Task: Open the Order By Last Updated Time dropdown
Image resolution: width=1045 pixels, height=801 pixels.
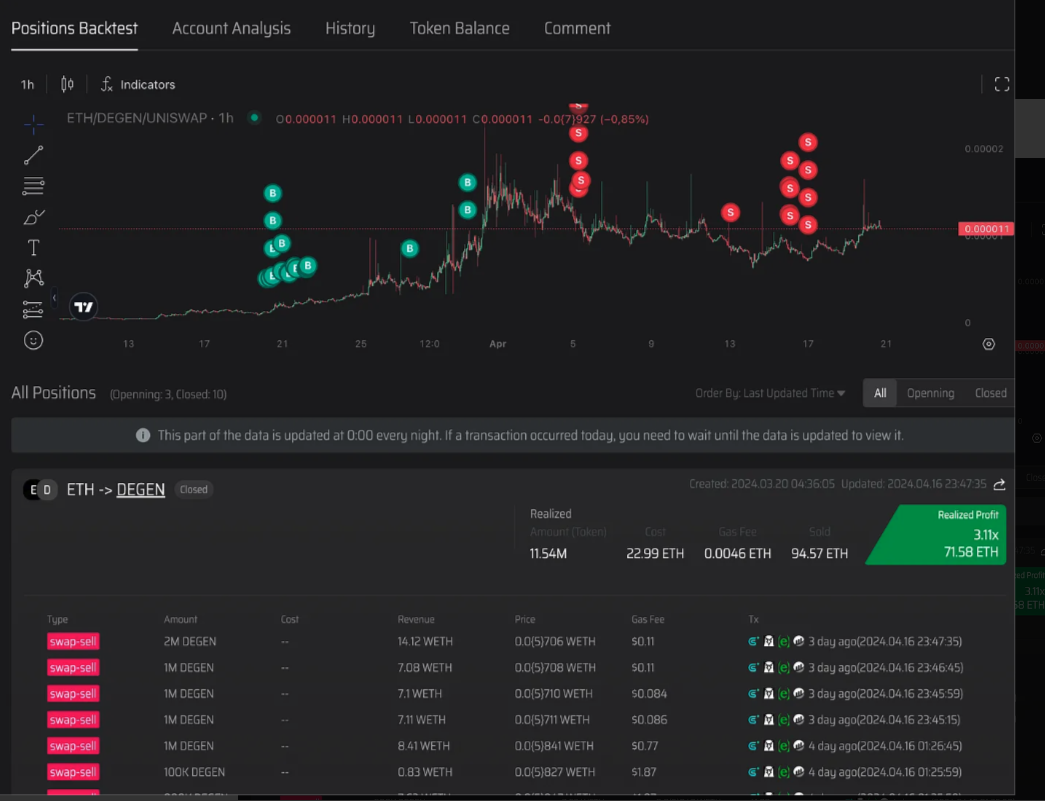Action: click(770, 393)
